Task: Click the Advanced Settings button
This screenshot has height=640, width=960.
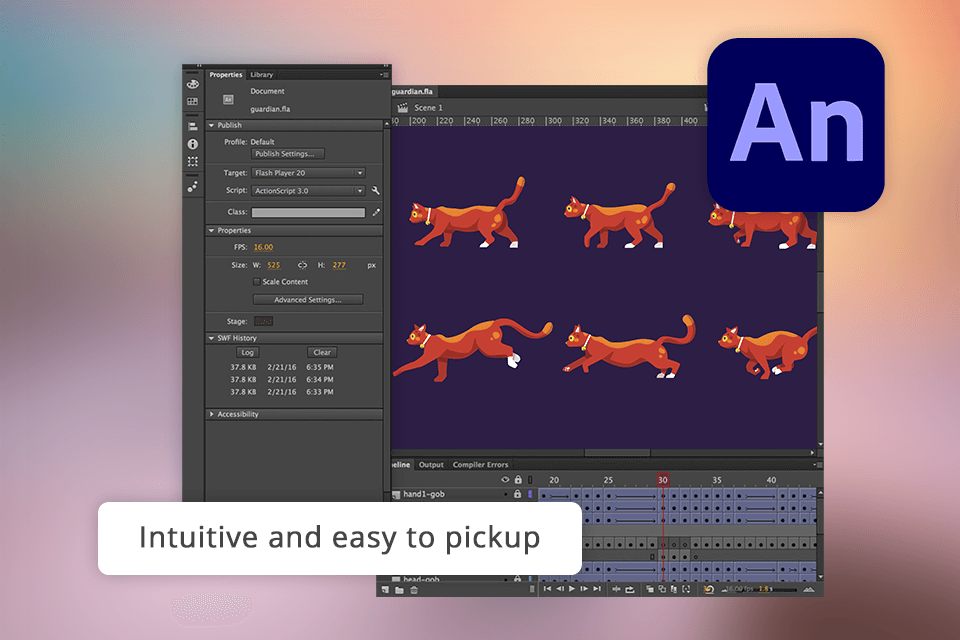Action: (x=308, y=299)
